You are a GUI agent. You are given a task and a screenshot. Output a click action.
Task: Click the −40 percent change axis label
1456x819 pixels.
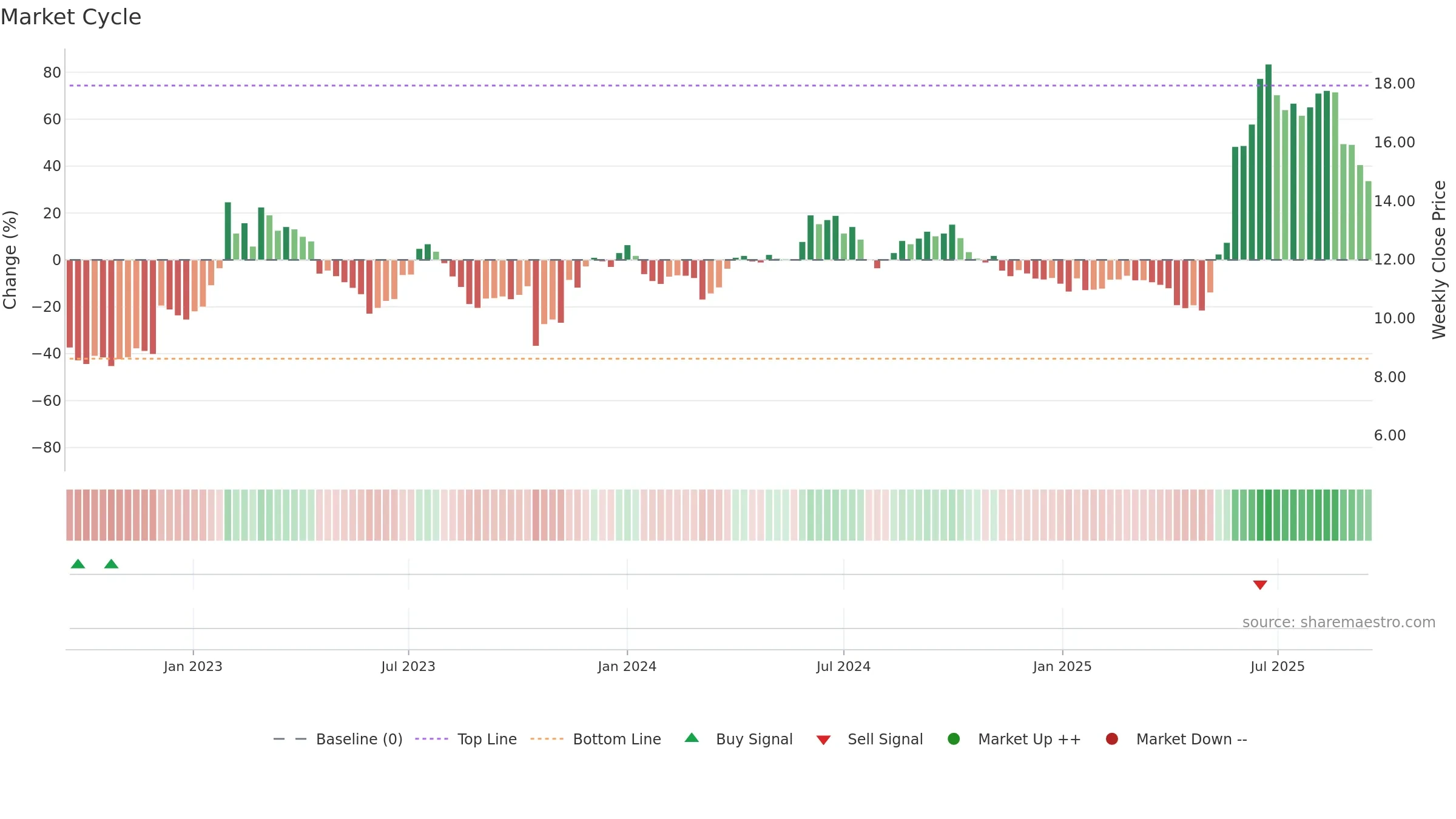tap(47, 353)
